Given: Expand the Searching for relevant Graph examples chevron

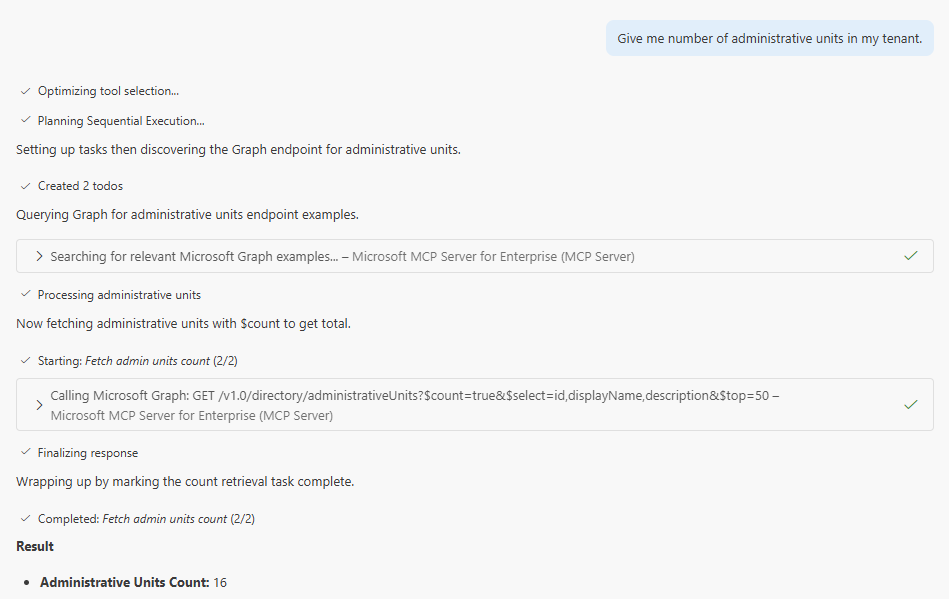Looking at the screenshot, I should point(39,256).
